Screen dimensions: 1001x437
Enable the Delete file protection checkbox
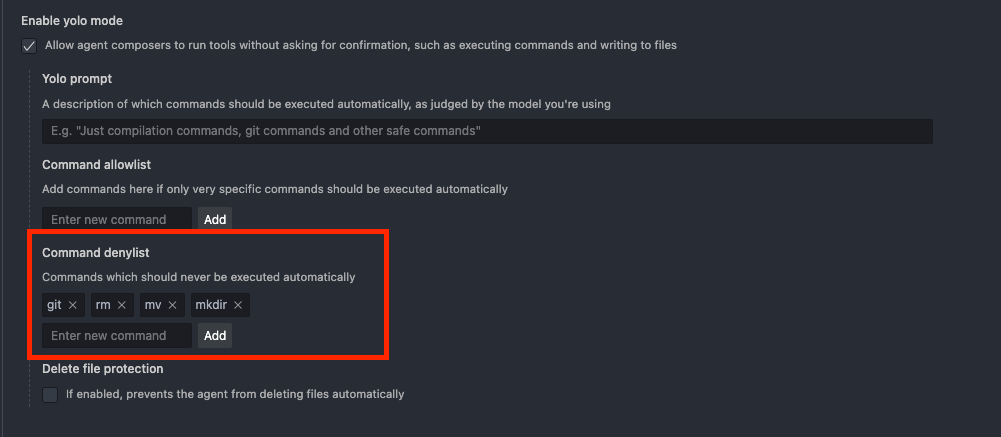[x=50, y=395]
